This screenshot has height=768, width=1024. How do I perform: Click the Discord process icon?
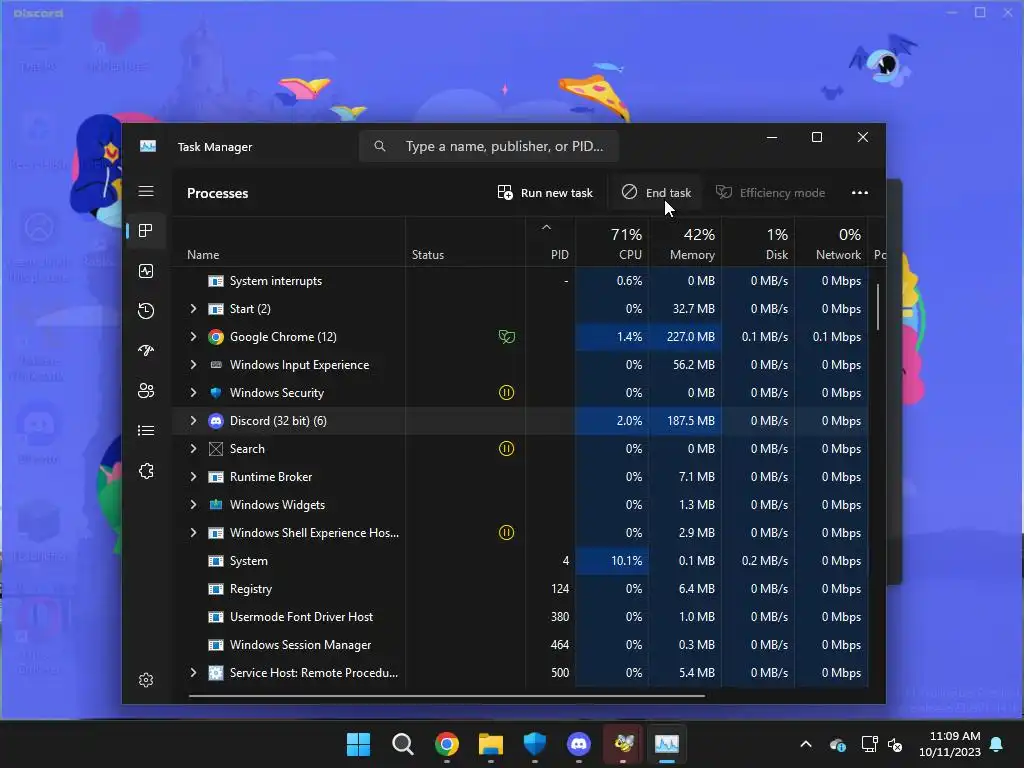[216, 421]
